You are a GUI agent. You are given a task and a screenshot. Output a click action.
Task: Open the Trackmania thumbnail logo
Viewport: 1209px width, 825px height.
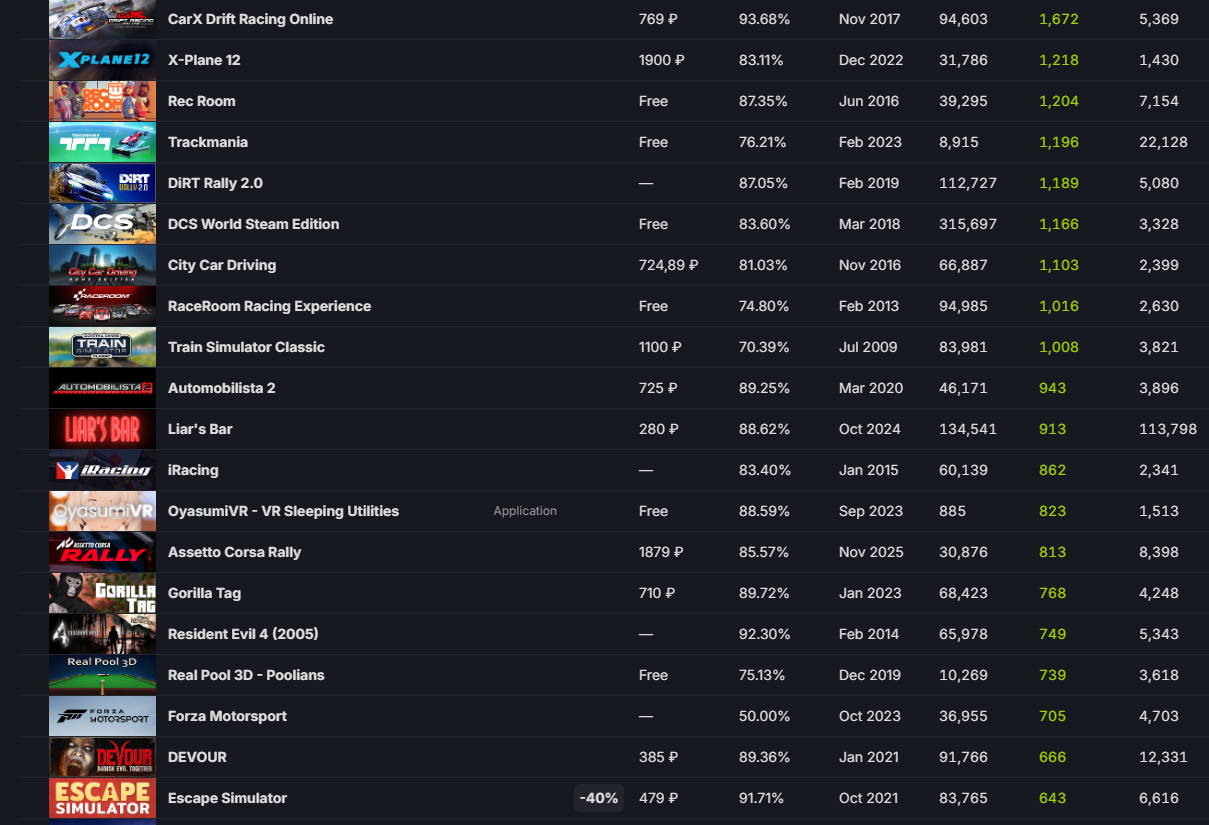[x=102, y=142]
